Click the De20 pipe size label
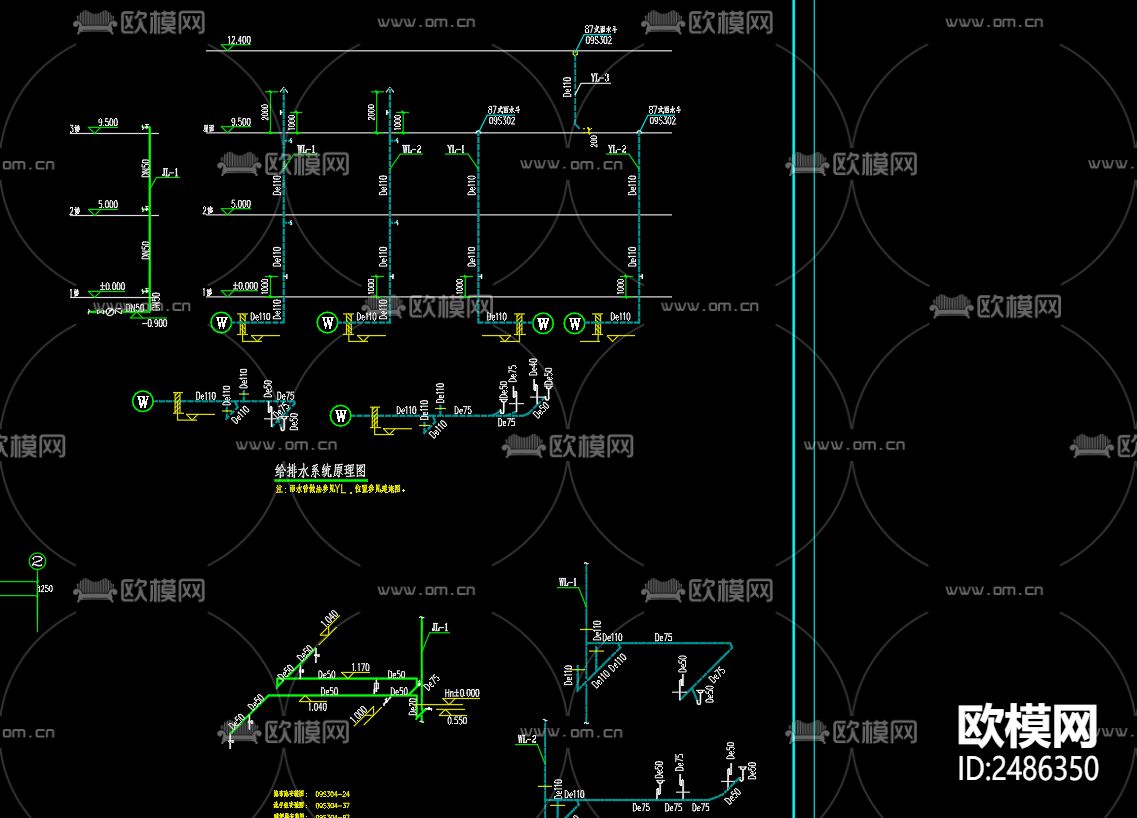The height and width of the screenshot is (818, 1137). coord(412,706)
